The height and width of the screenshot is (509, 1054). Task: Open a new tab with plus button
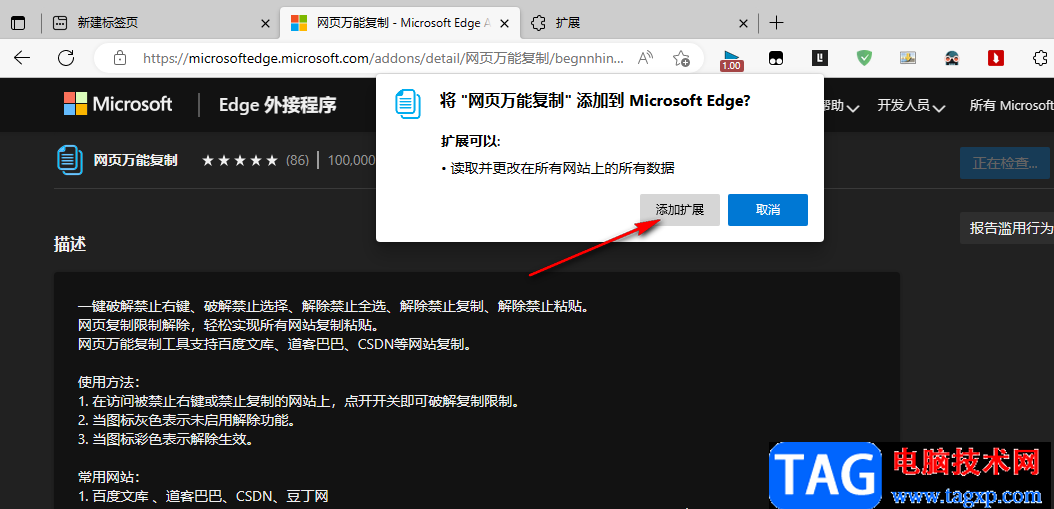[776, 23]
